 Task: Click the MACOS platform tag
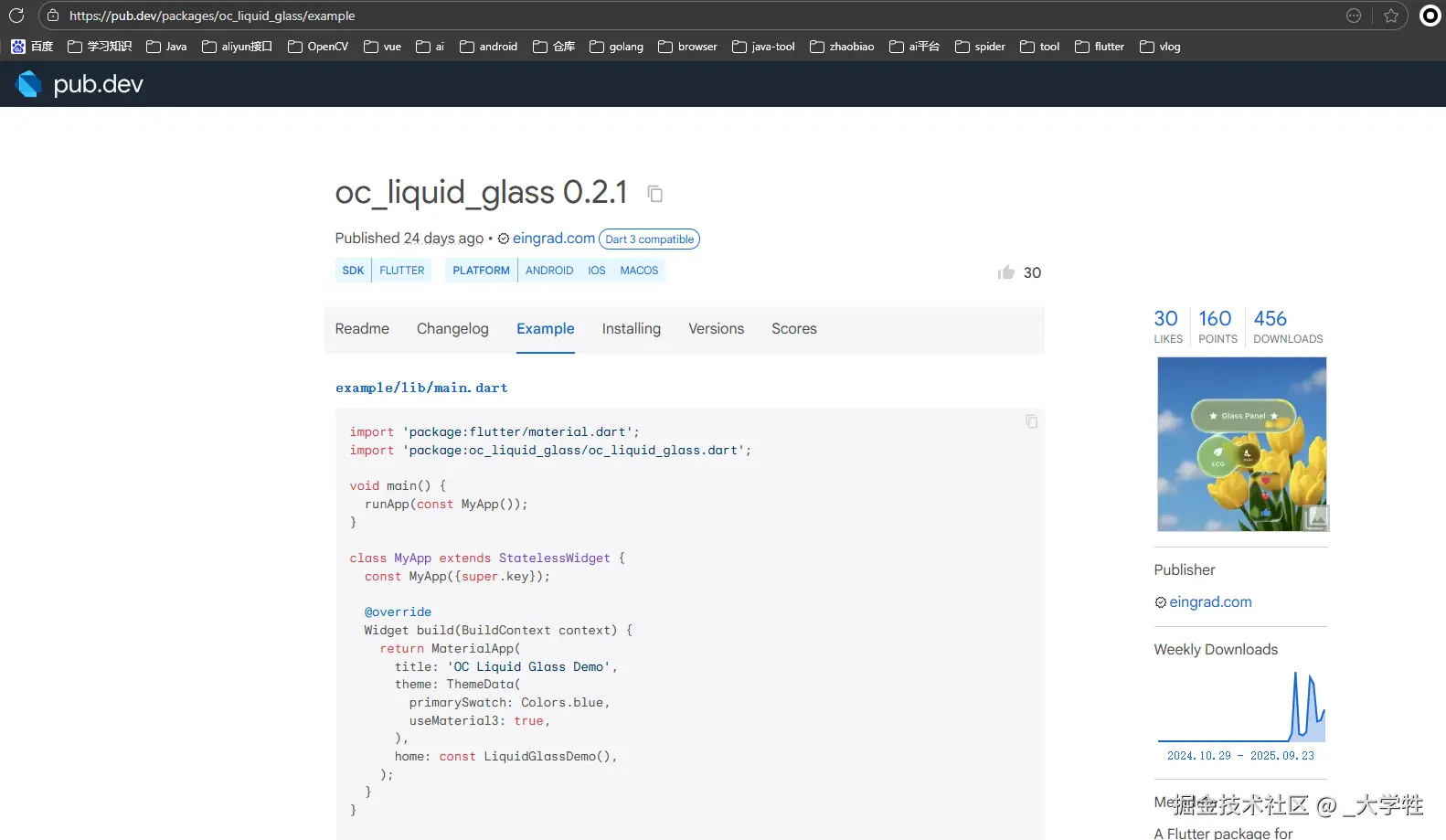pyautogui.click(x=640, y=271)
